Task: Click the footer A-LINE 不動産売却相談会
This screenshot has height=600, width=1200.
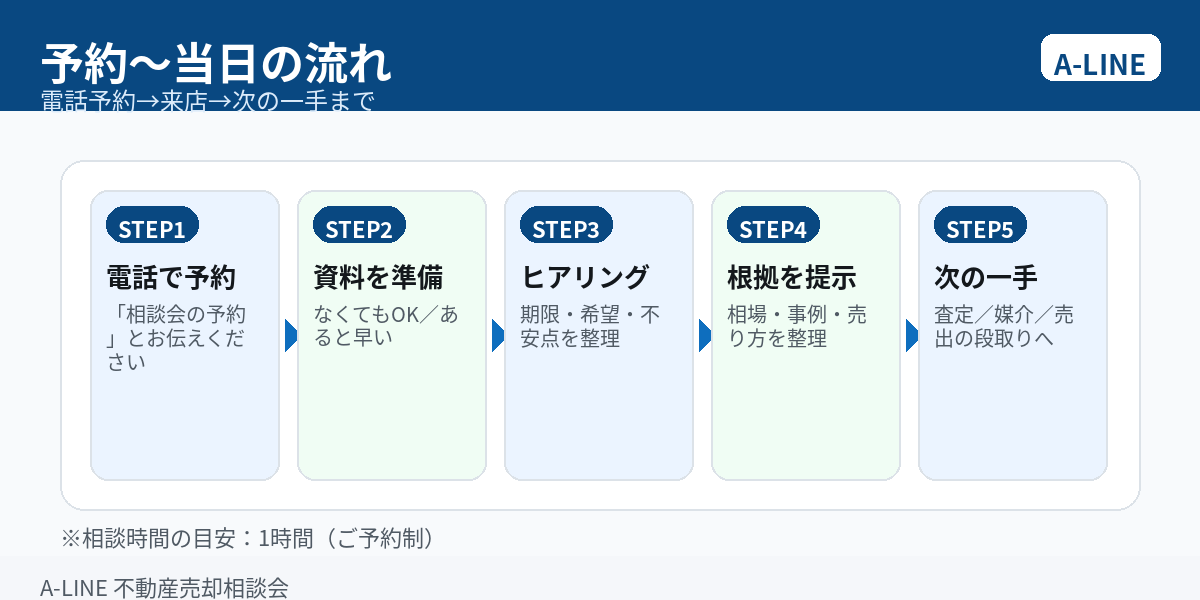Action: (164, 588)
